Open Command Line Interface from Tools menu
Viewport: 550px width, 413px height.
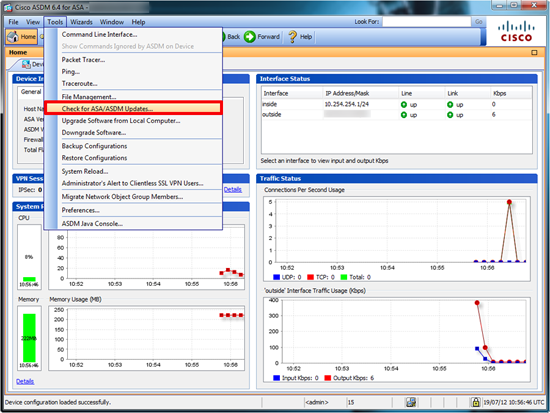(99, 34)
